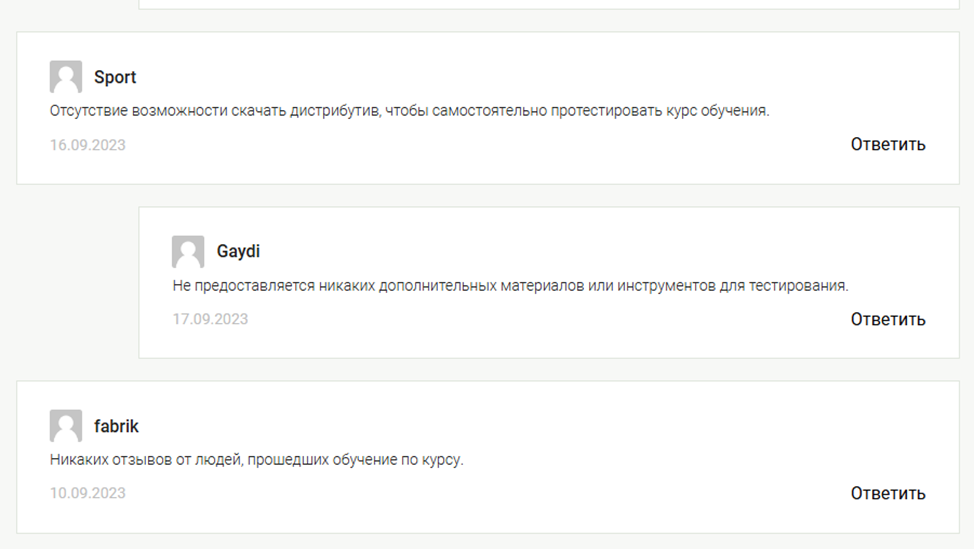This screenshot has height=549, width=974.
Task: Click Gaydi's gray avatar icon
Action: pos(188,251)
